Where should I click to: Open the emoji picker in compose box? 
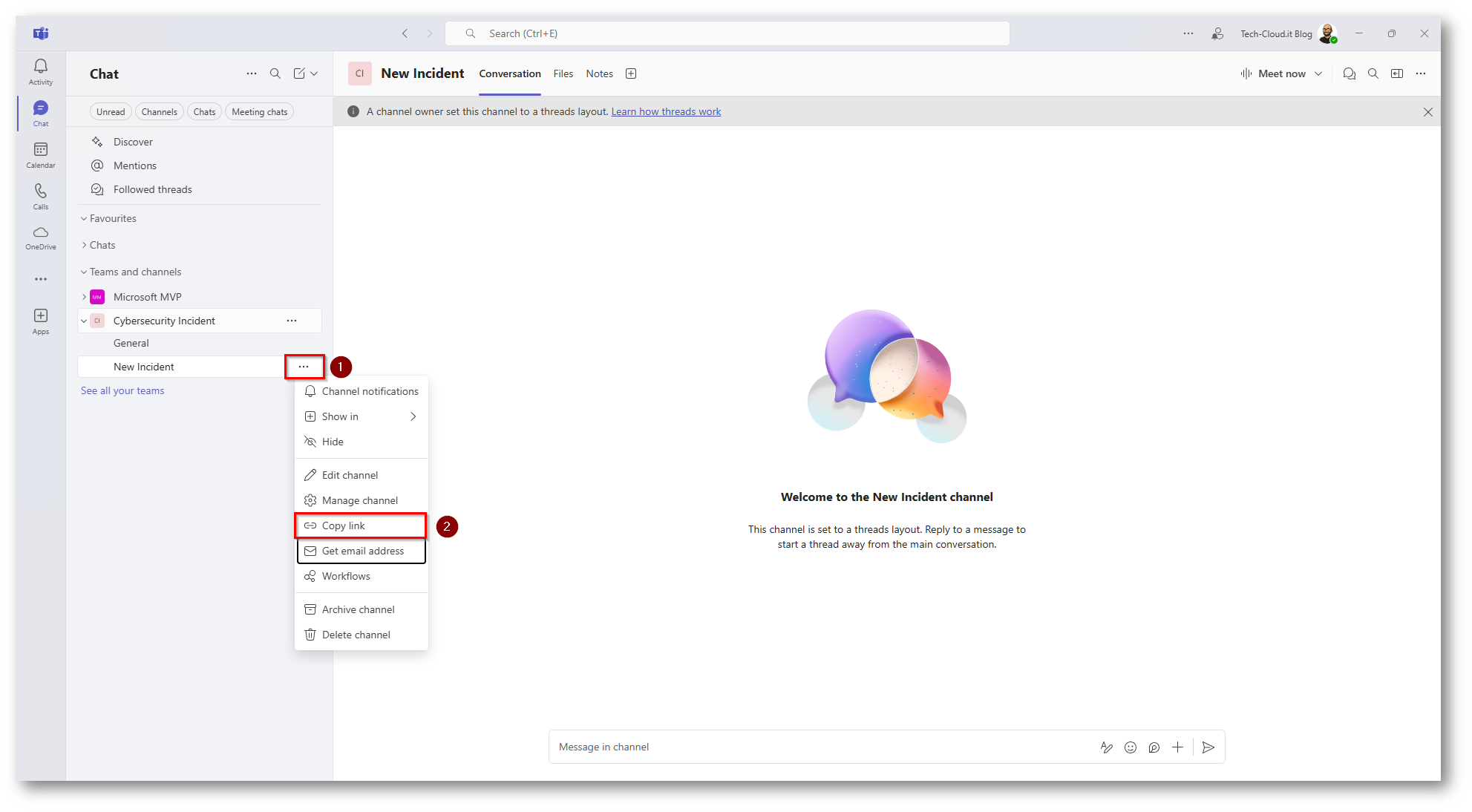click(x=1130, y=747)
